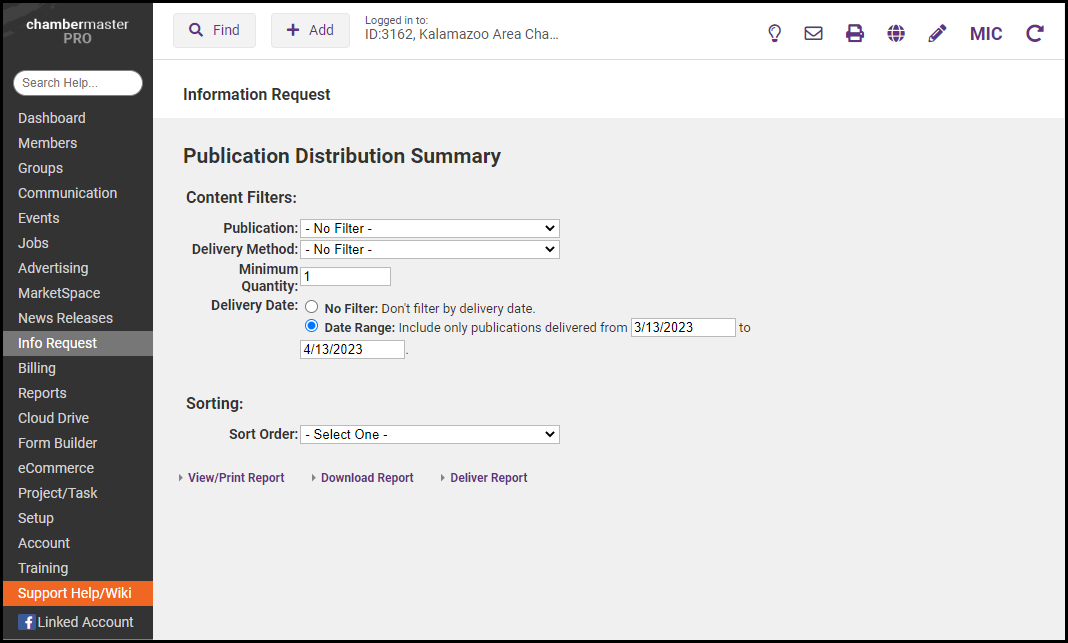Image resolution: width=1068 pixels, height=643 pixels.
Task: Open the envelope mail icon
Action: coord(814,33)
